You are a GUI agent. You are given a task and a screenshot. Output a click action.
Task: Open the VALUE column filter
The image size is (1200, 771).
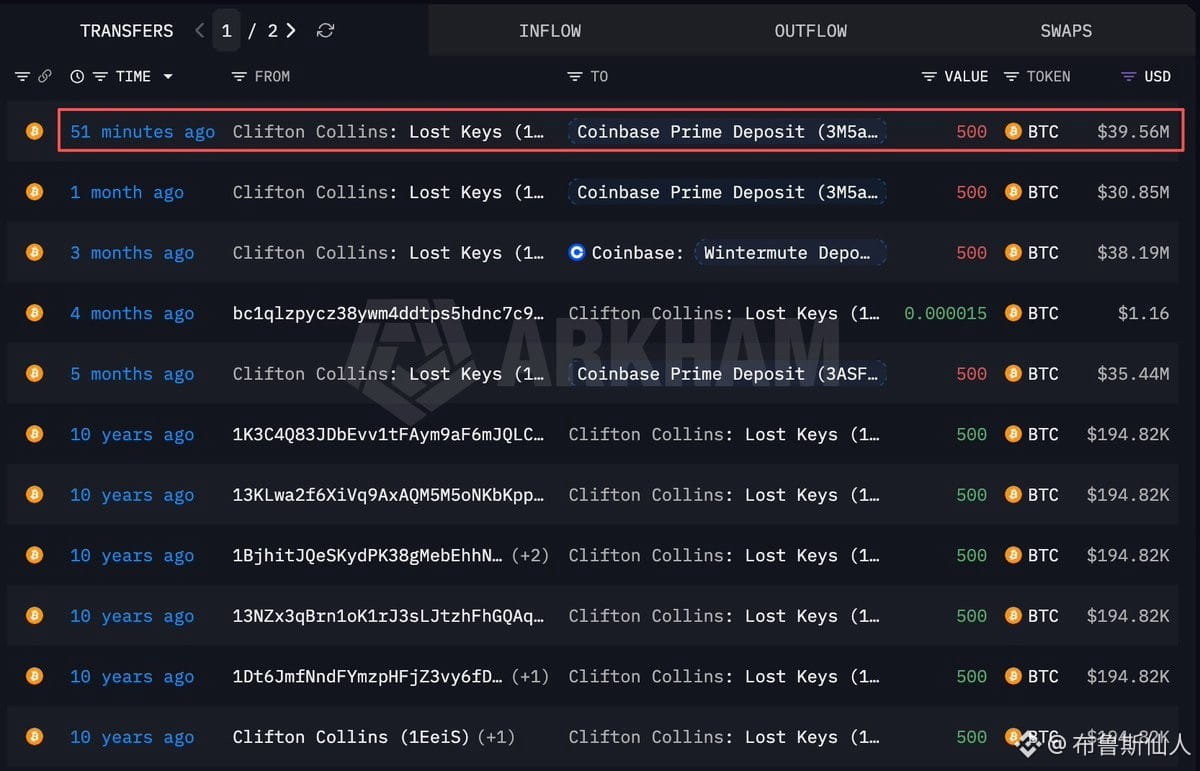[929, 76]
